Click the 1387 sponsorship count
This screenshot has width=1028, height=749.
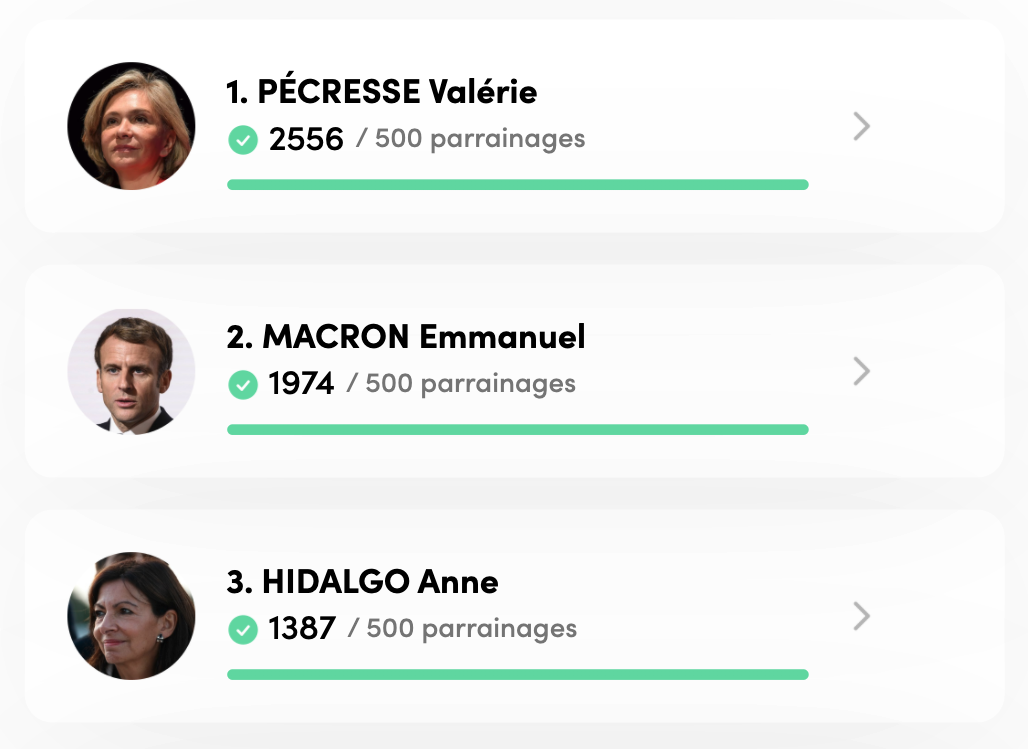302,629
